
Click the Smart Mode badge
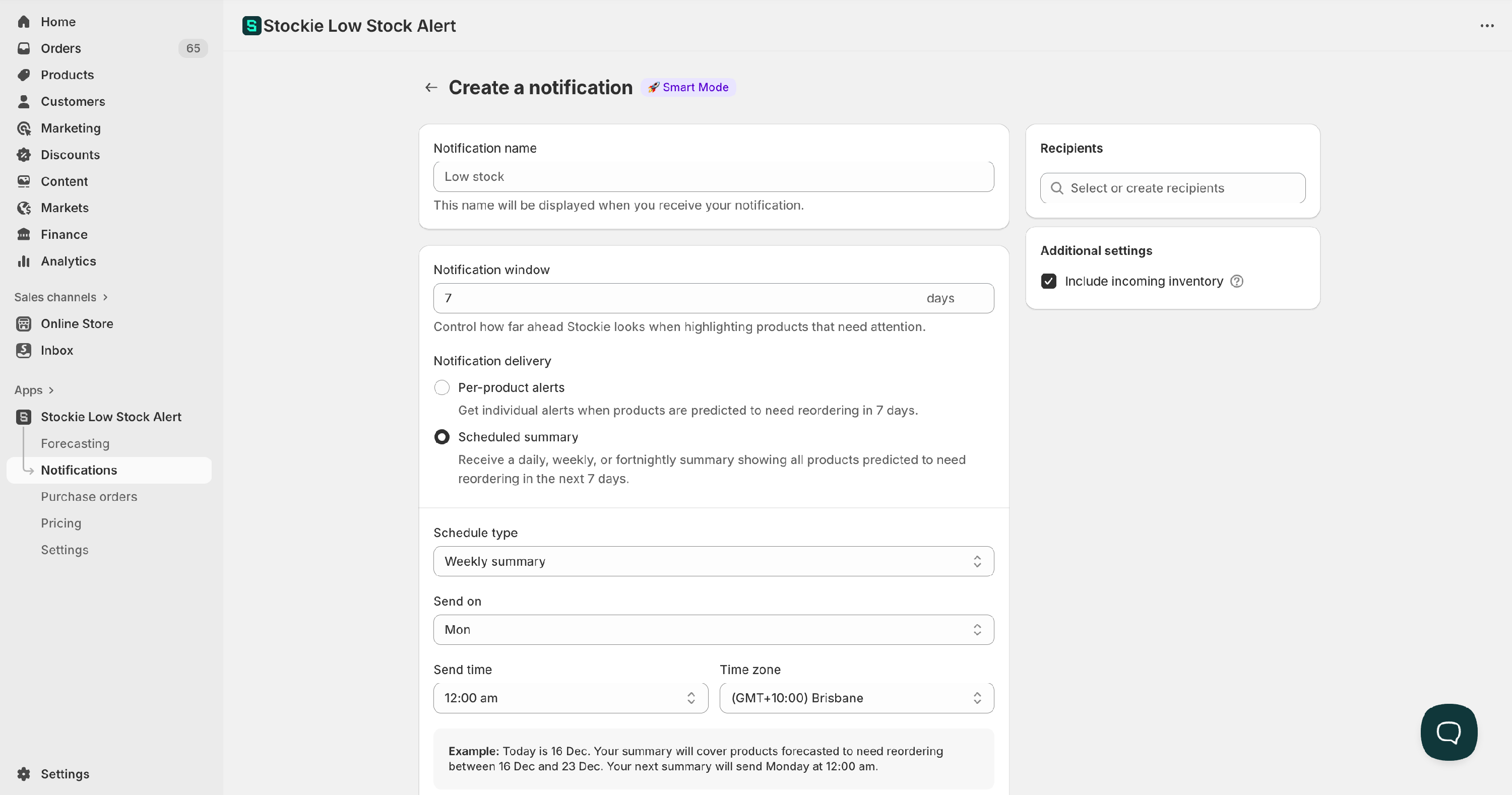688,88
